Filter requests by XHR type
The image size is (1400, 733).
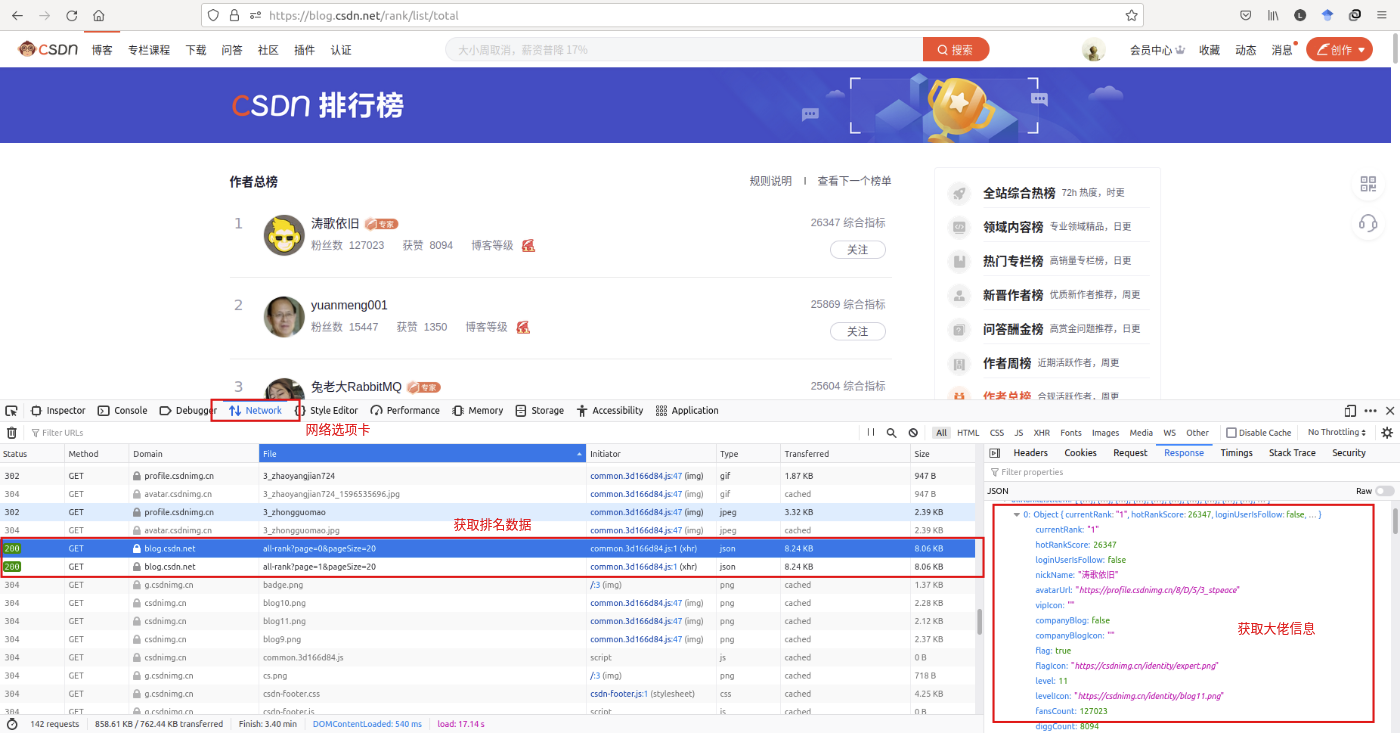[x=1042, y=433]
